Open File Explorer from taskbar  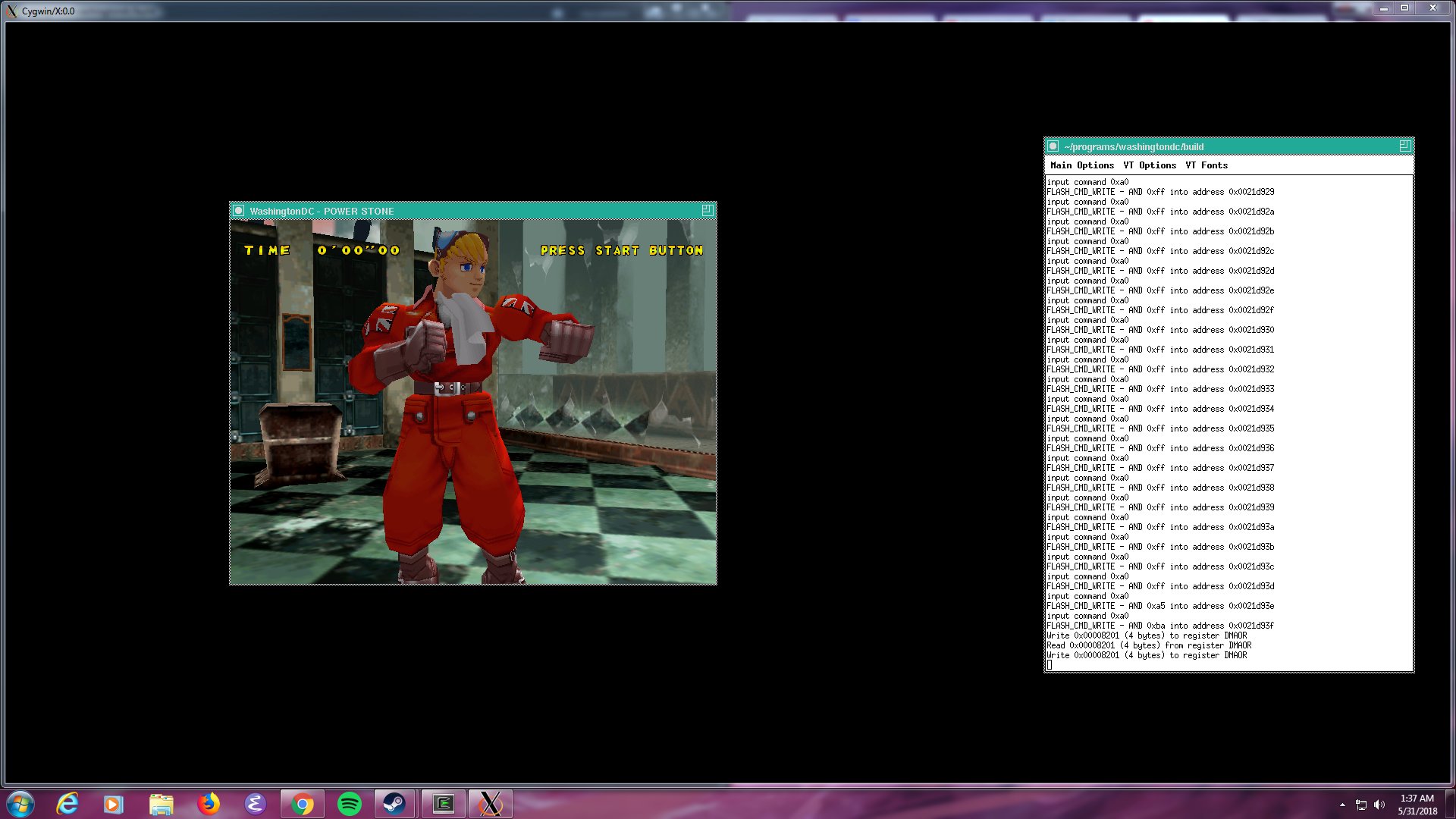161,804
